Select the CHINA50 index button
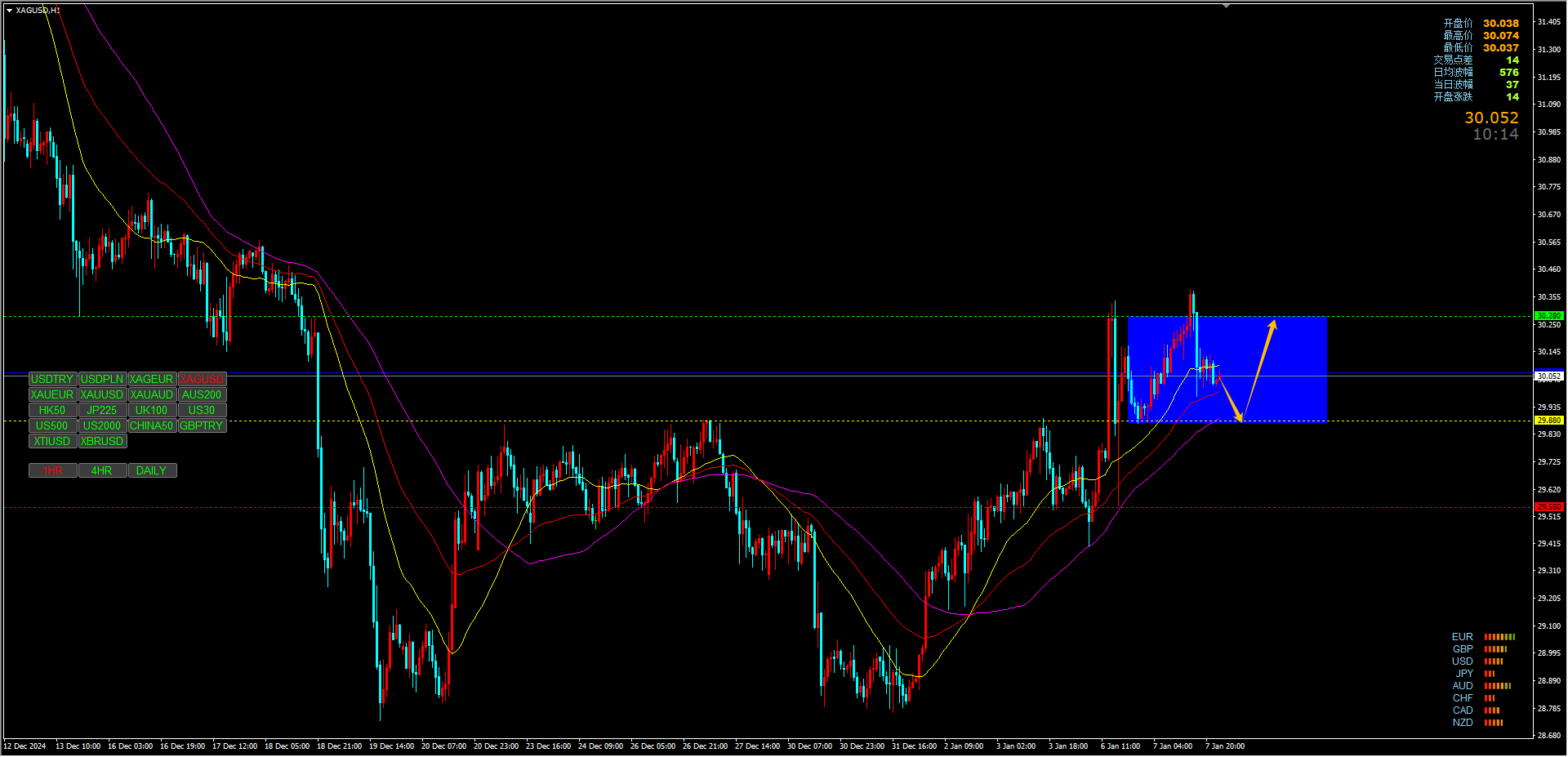 click(152, 425)
